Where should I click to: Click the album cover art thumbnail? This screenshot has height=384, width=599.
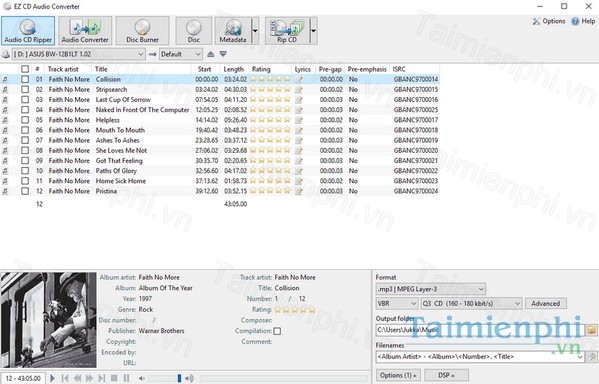pos(49,319)
